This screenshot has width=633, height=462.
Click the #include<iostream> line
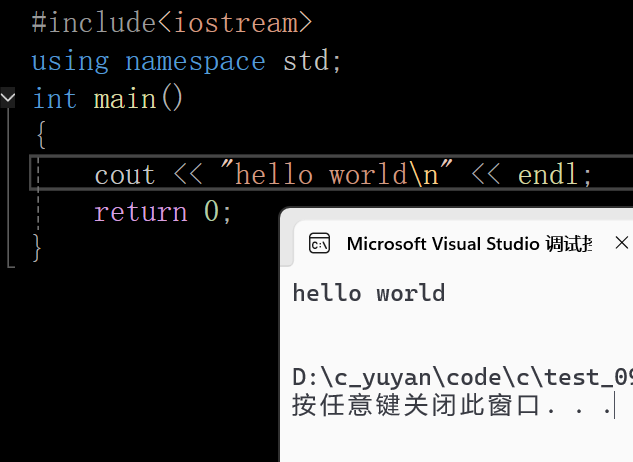(x=172, y=23)
